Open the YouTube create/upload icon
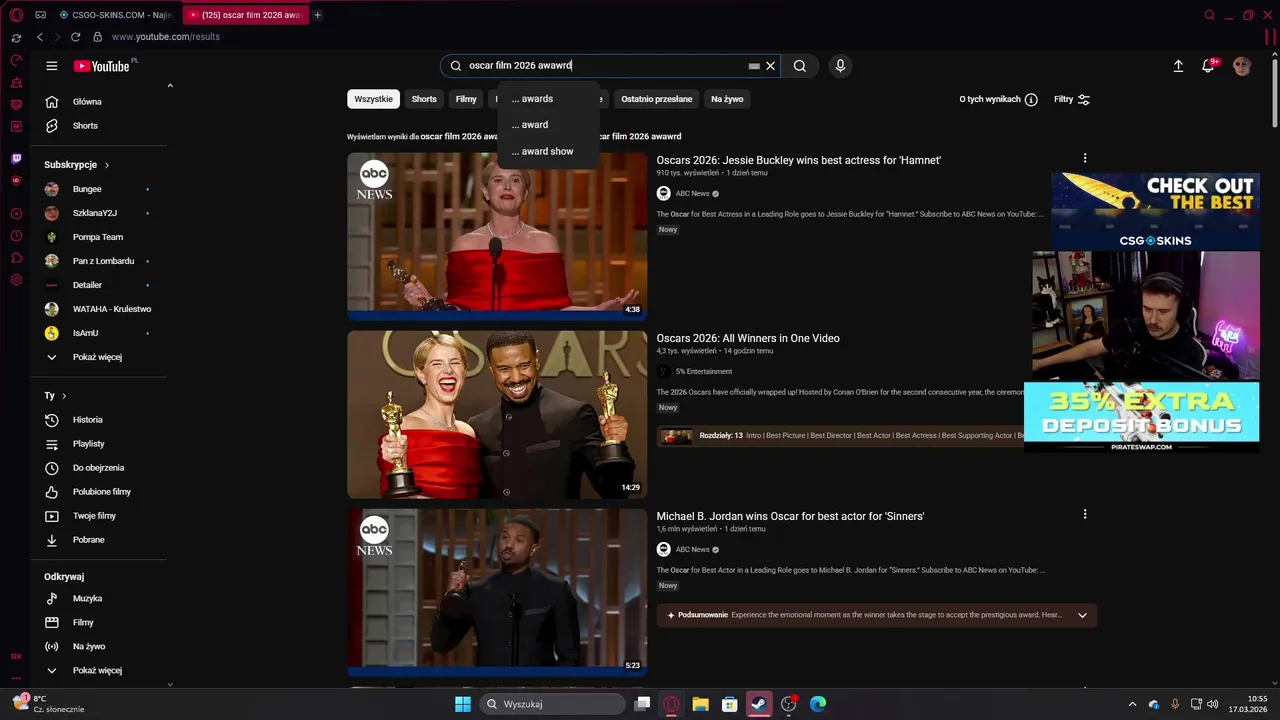Screen dimensions: 1280x720 (x=1178, y=66)
